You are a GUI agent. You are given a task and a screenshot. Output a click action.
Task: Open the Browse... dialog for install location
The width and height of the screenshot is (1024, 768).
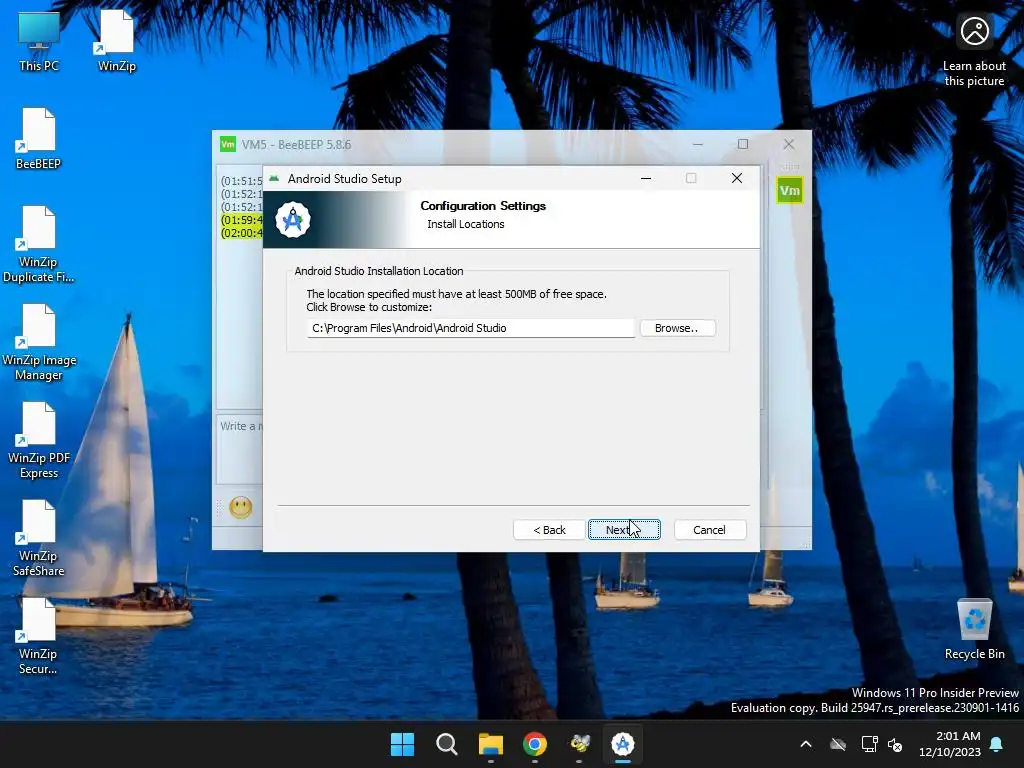coord(677,328)
